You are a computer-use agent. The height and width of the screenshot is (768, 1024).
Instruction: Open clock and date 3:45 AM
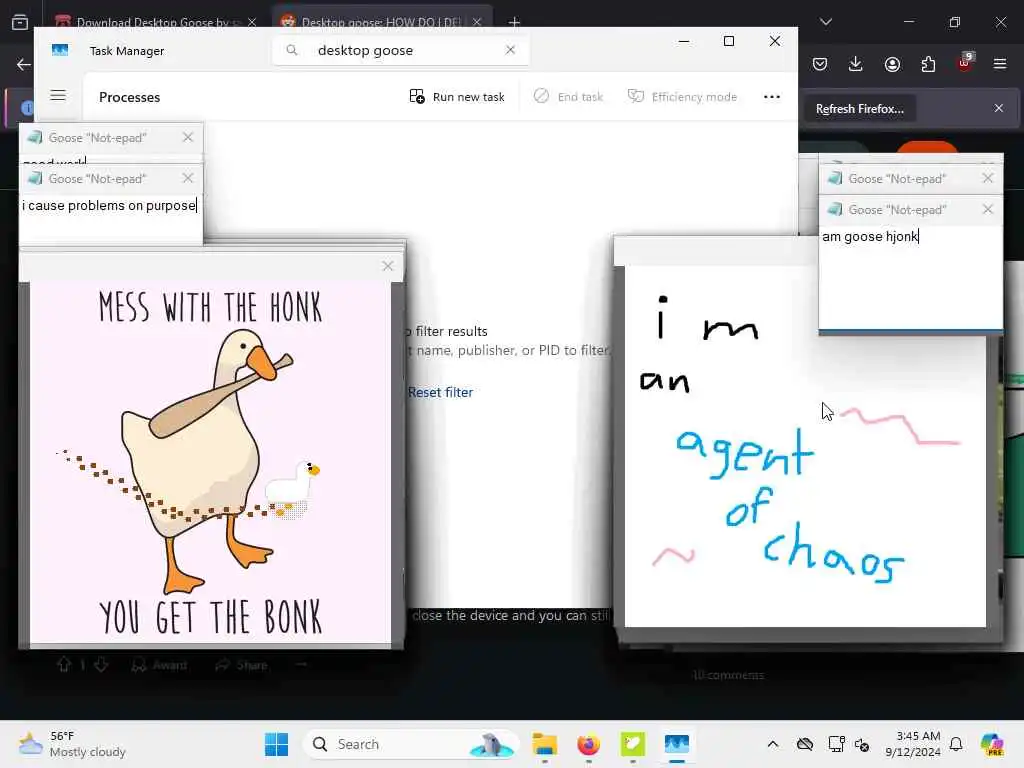pyautogui.click(x=913, y=744)
